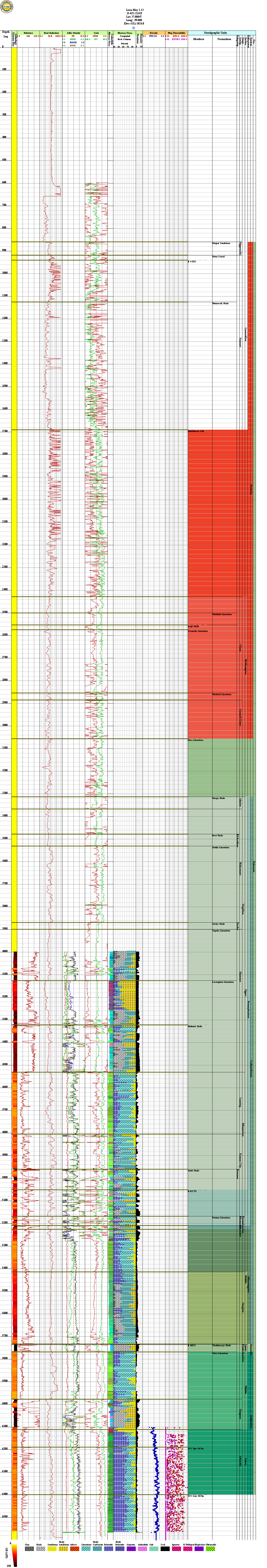Select the Rhomaa-Umaa track header
Viewport: 267px width, 1568px height.
point(124,32)
